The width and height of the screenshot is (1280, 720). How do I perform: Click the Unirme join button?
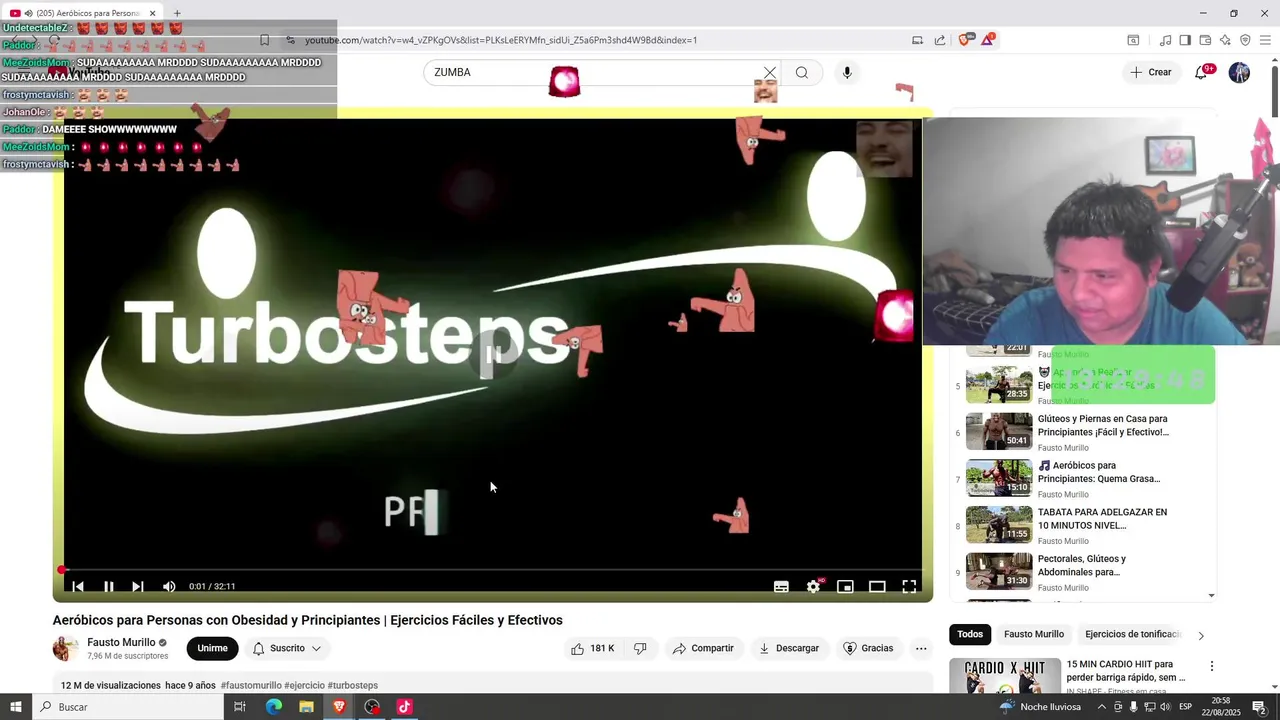coord(212,648)
